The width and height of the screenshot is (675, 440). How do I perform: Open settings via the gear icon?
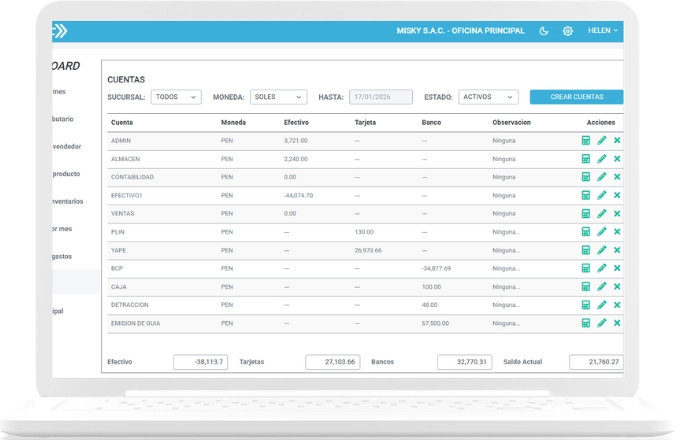coord(568,31)
